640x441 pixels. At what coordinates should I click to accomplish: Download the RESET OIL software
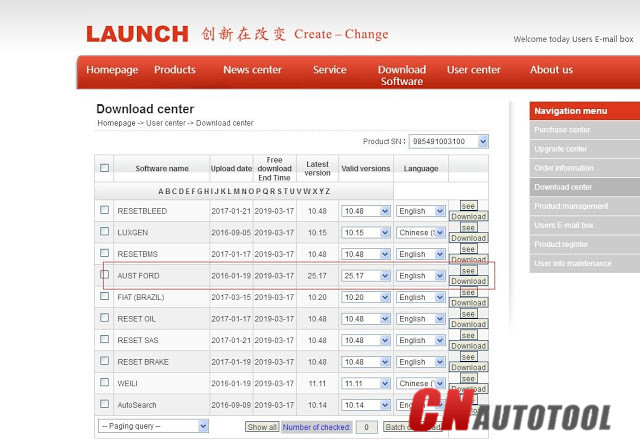469,324
